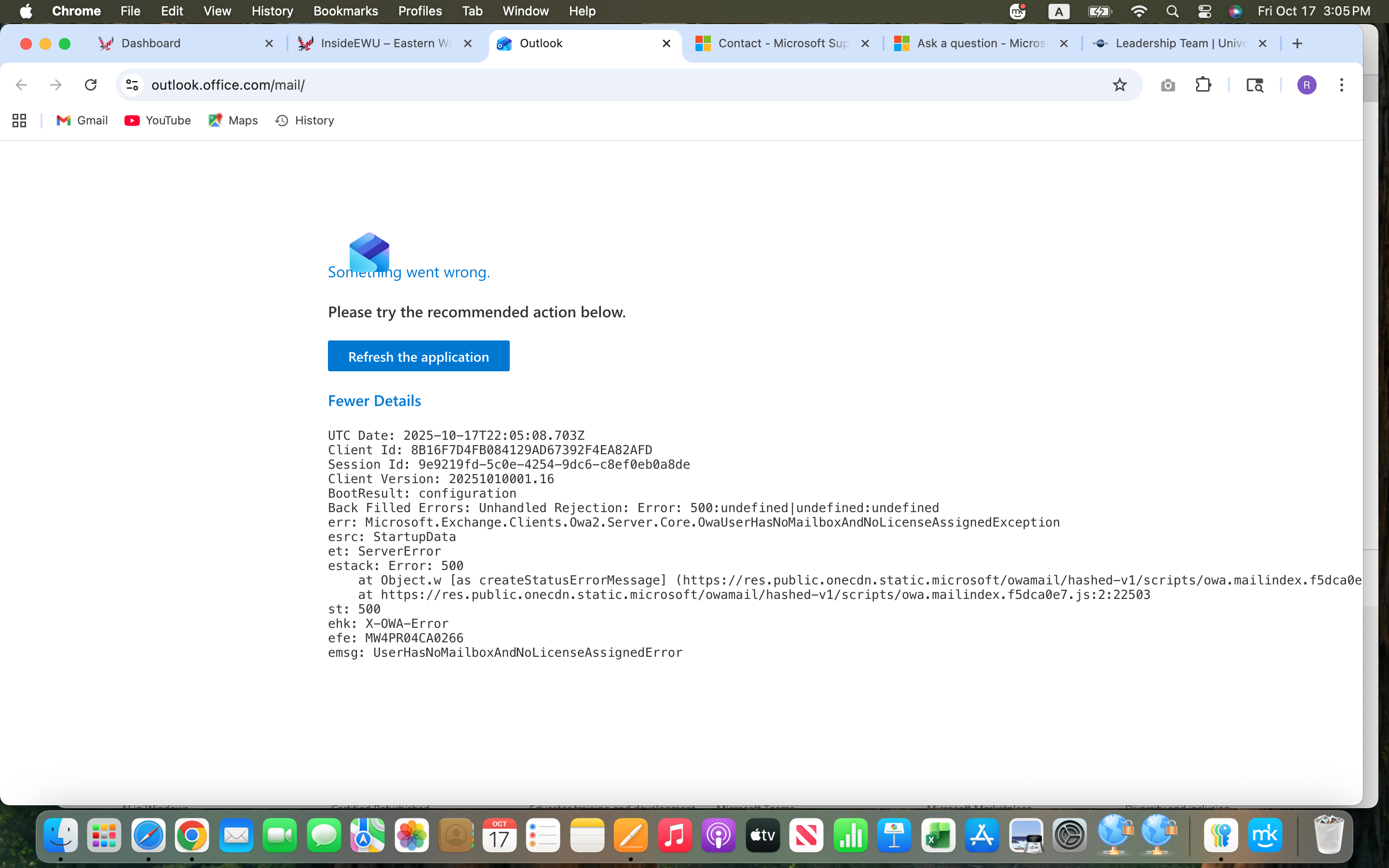Open Control Center in menu bar
Image resolution: width=1389 pixels, height=868 pixels.
point(1204,11)
